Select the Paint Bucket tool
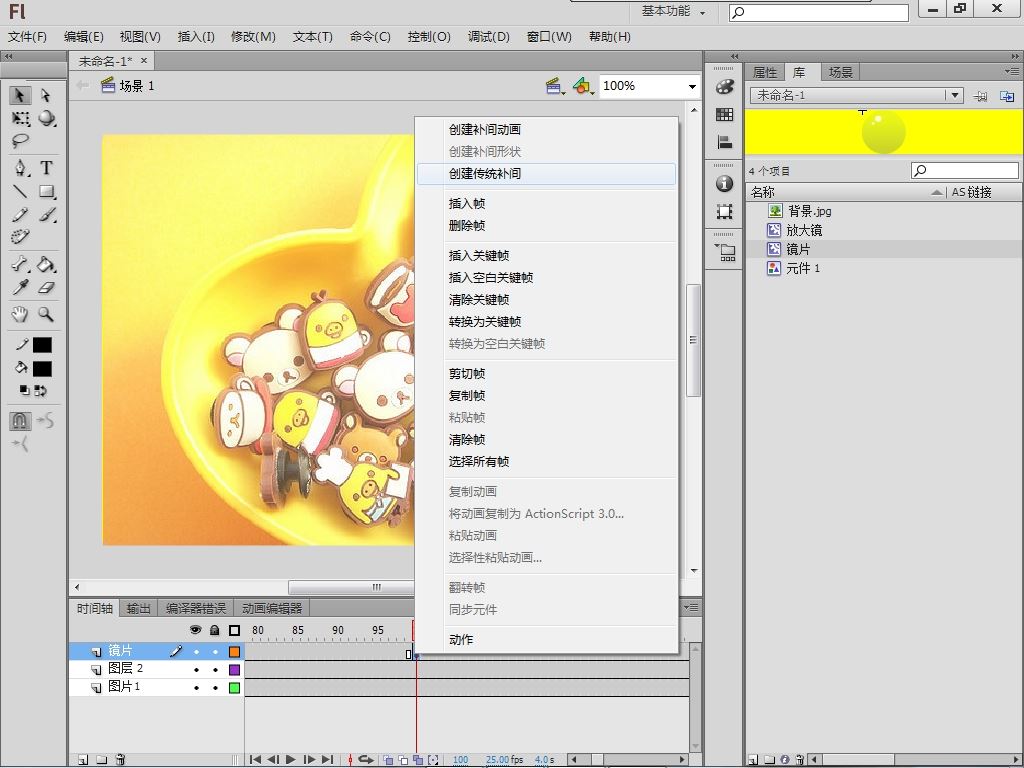1024x768 pixels. (46, 264)
